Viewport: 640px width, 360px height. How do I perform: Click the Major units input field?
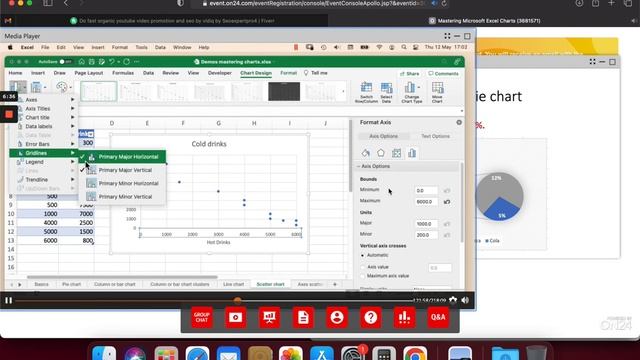426,224
